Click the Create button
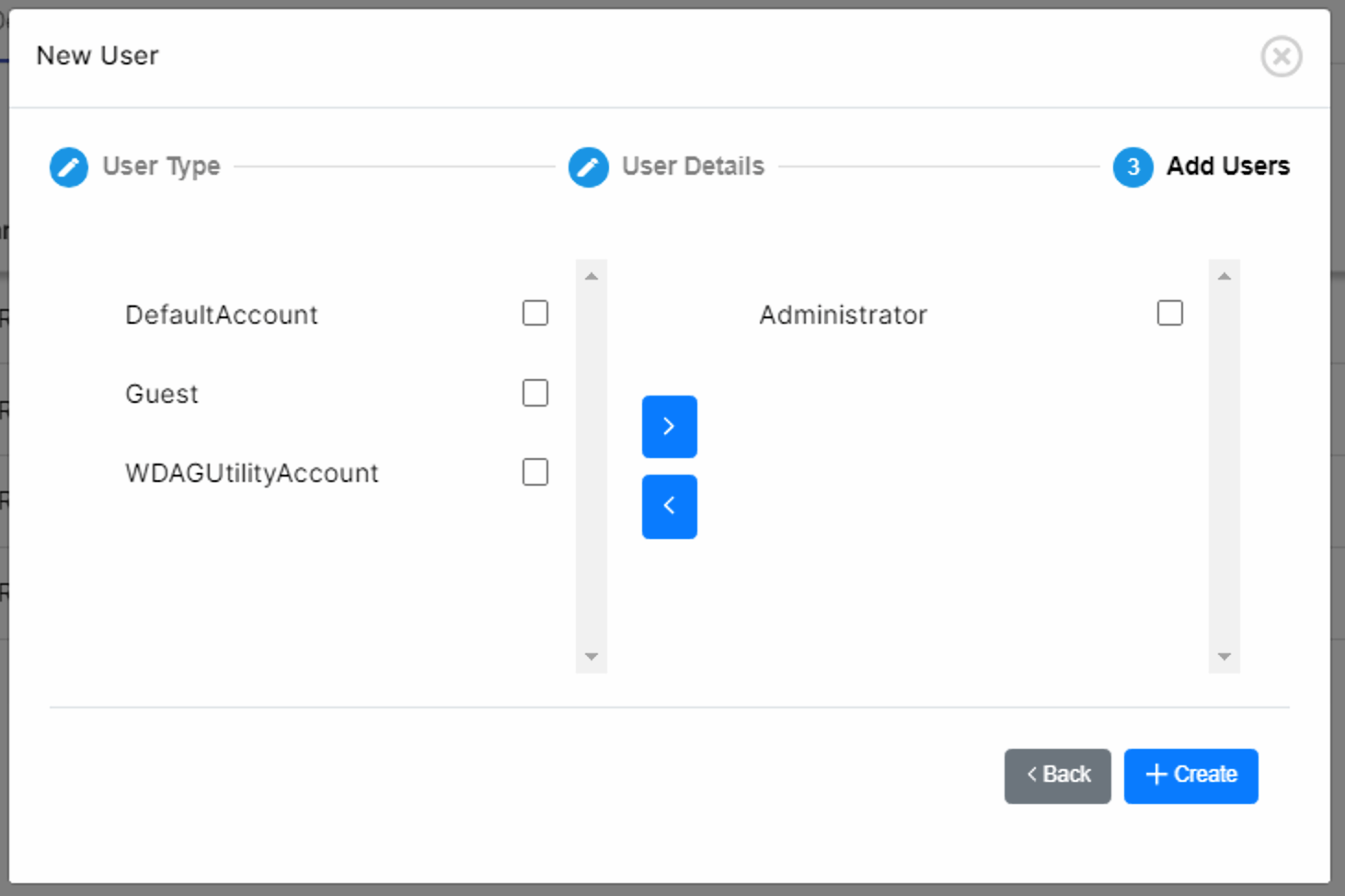1345x896 pixels. (x=1190, y=775)
